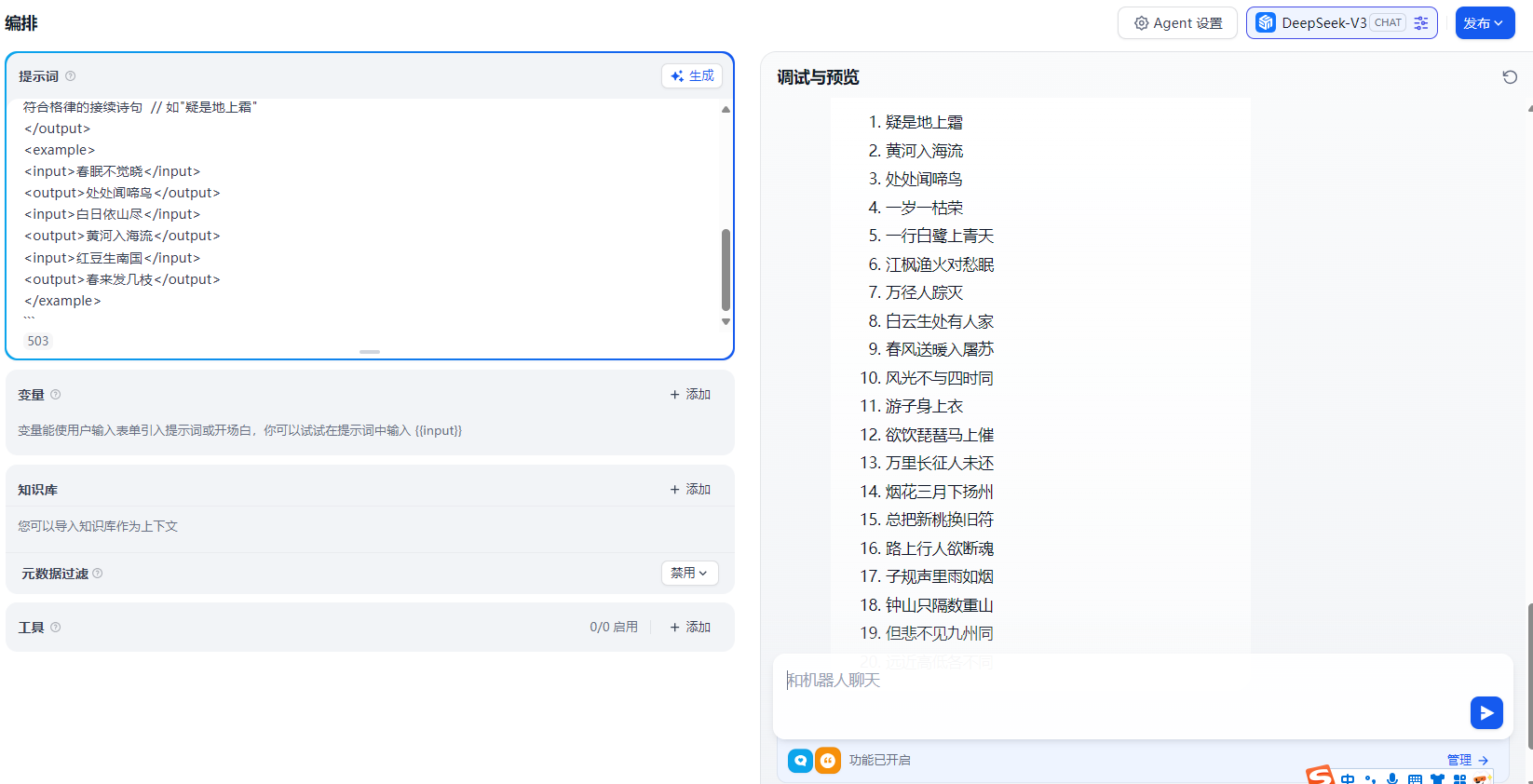This screenshot has width=1533, height=784.
Task: Click the help icon beside 变量
Action: [56, 395]
